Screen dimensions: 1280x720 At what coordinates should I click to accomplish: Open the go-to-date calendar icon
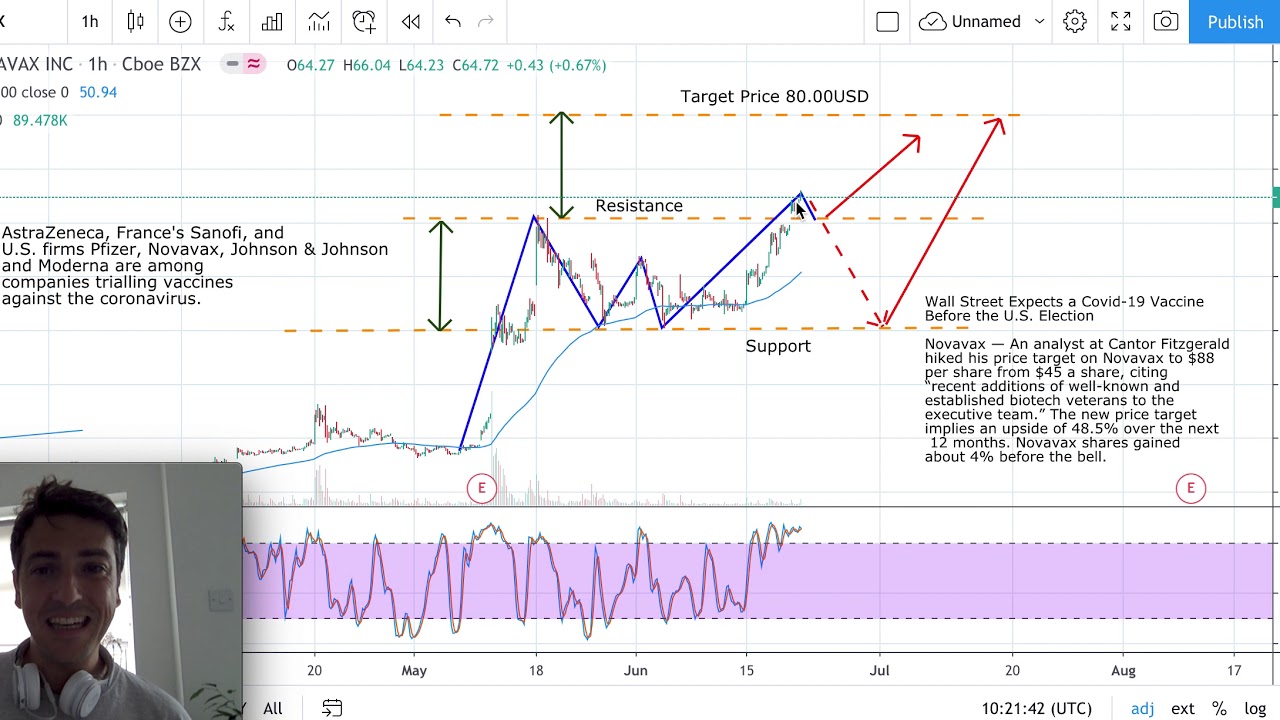pyautogui.click(x=332, y=708)
